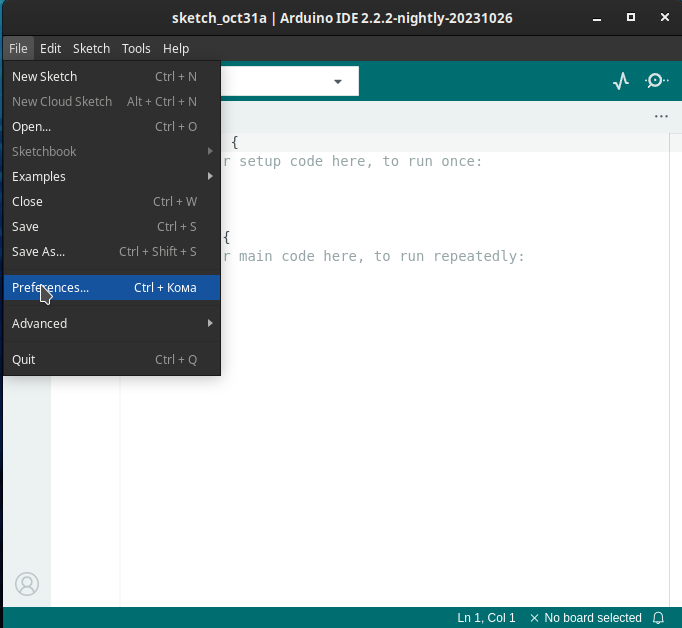682x628 pixels.
Task: Select Save As... menu item
Action: (x=112, y=252)
